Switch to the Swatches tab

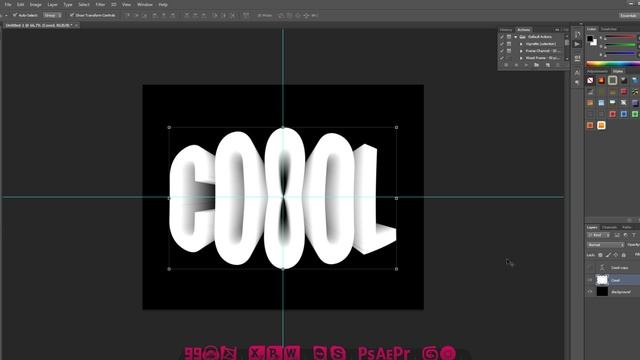(x=609, y=29)
